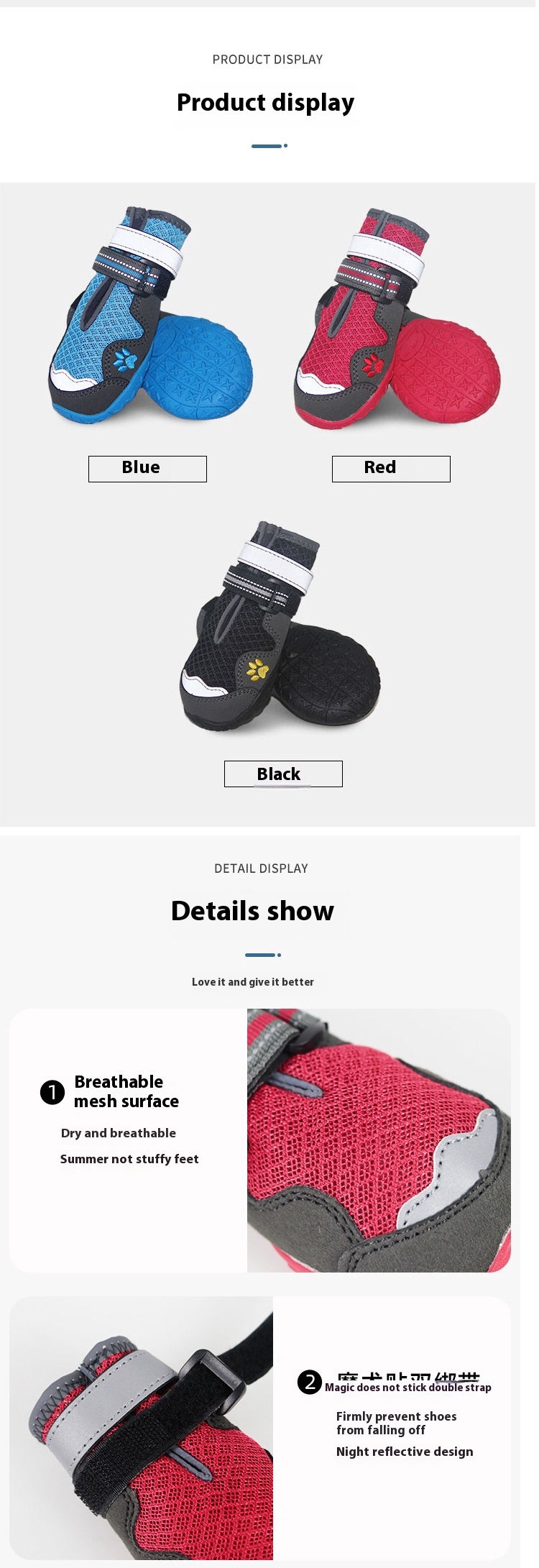Click the number 1 circle icon
Viewport: 539px width, 1568px height.
point(52,1092)
